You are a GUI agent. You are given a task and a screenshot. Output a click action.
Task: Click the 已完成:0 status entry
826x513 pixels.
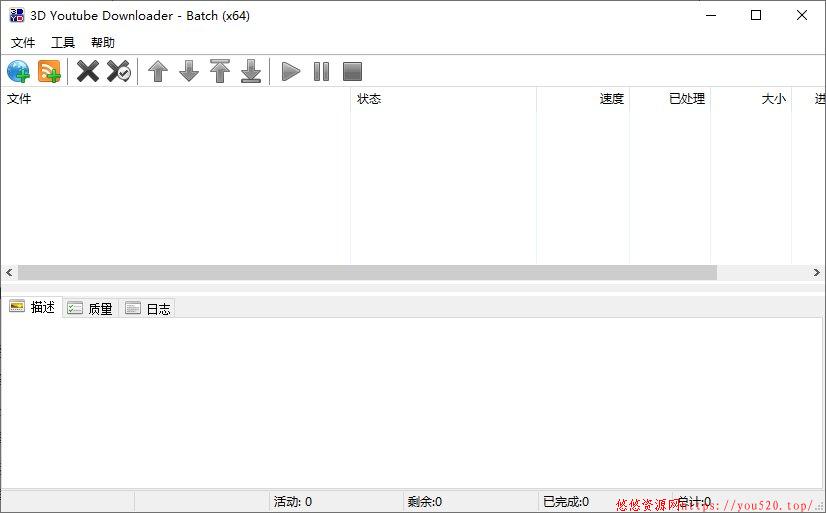click(566, 501)
